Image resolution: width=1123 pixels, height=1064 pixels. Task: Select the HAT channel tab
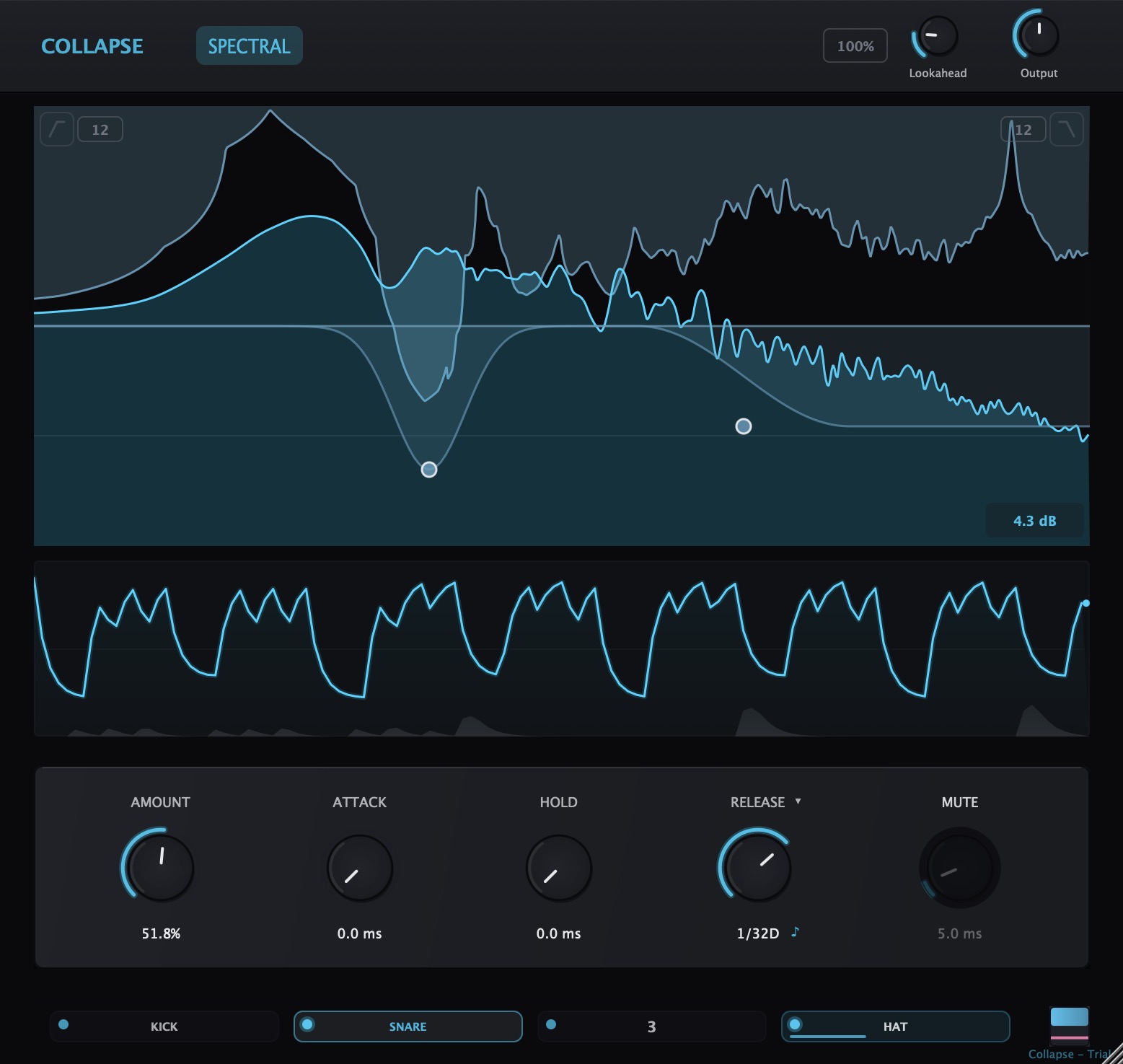click(x=894, y=1026)
